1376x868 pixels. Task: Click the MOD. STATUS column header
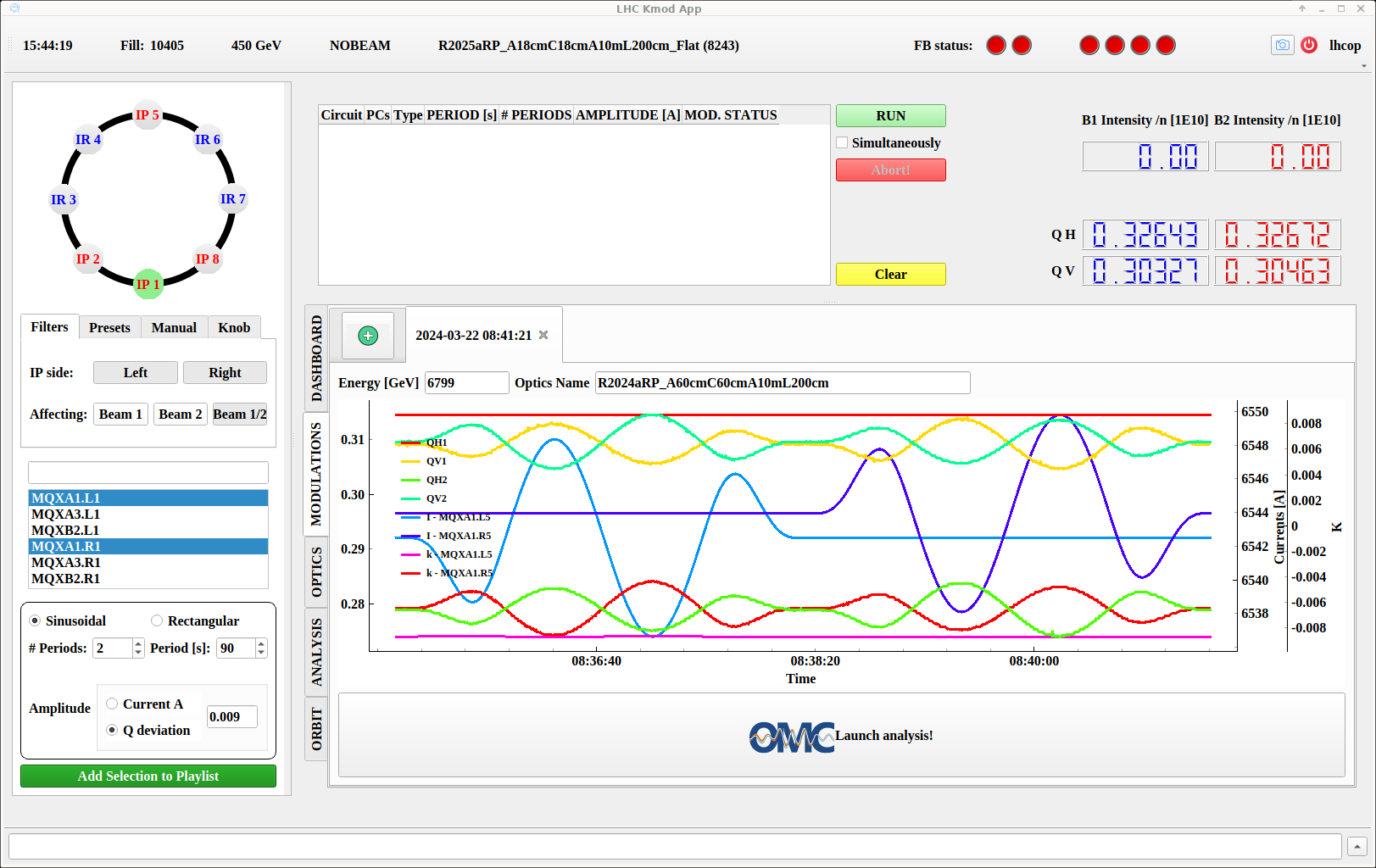click(731, 114)
